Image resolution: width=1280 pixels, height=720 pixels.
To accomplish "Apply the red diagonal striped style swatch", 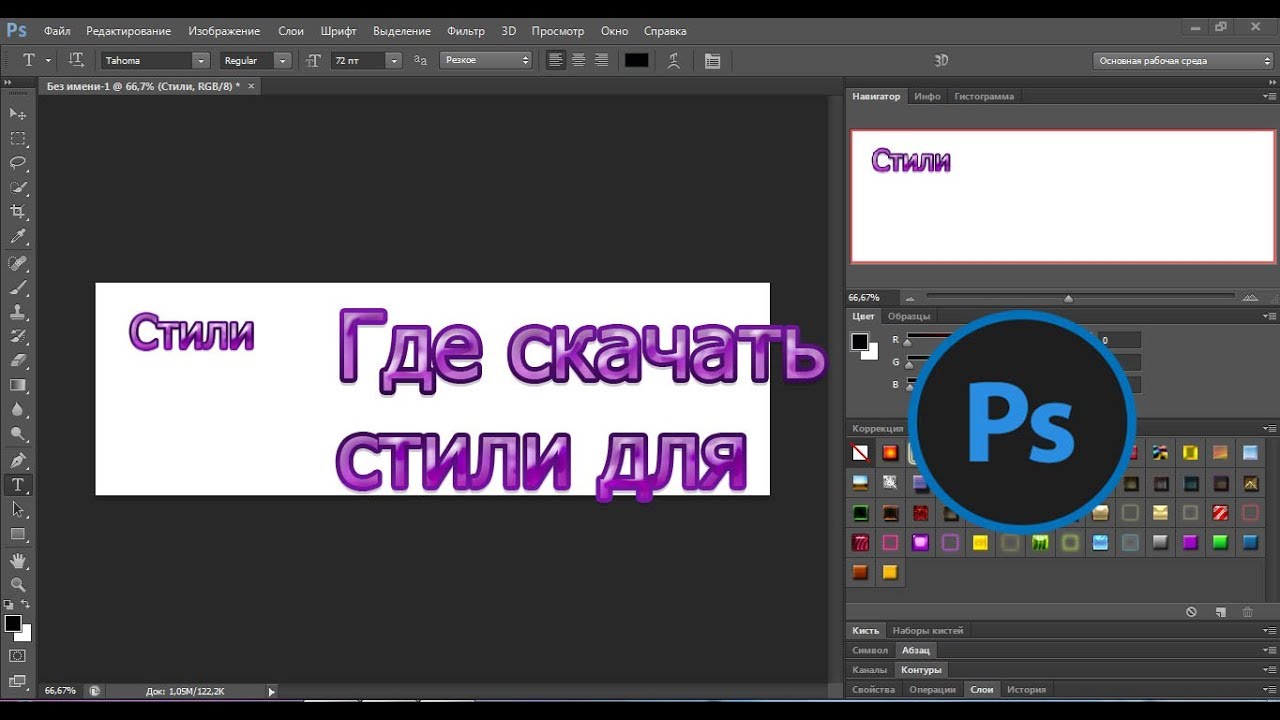I will click(1220, 513).
